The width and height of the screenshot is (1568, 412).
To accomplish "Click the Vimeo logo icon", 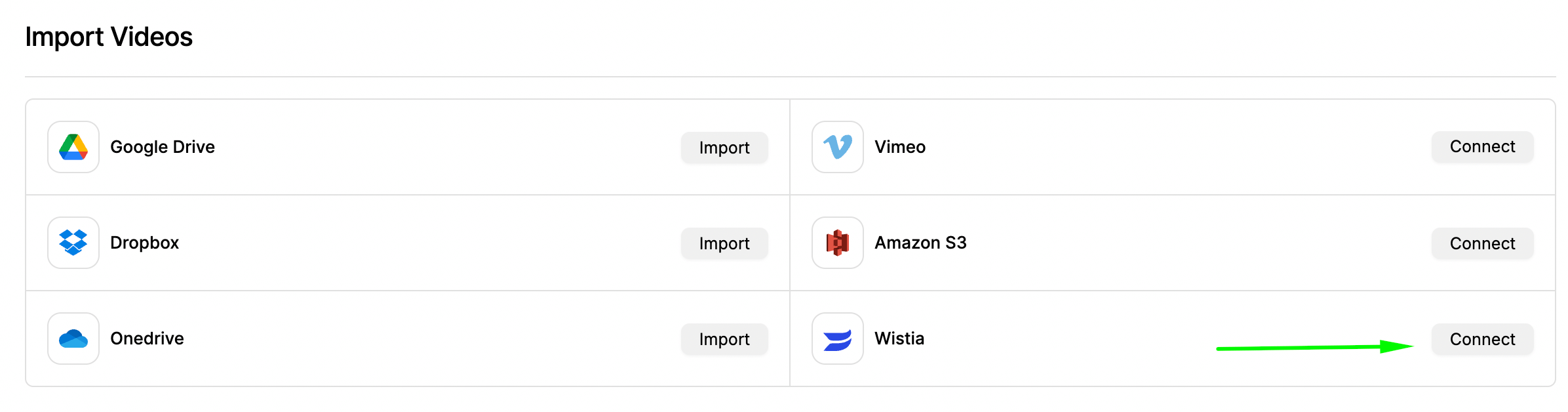I will click(838, 147).
